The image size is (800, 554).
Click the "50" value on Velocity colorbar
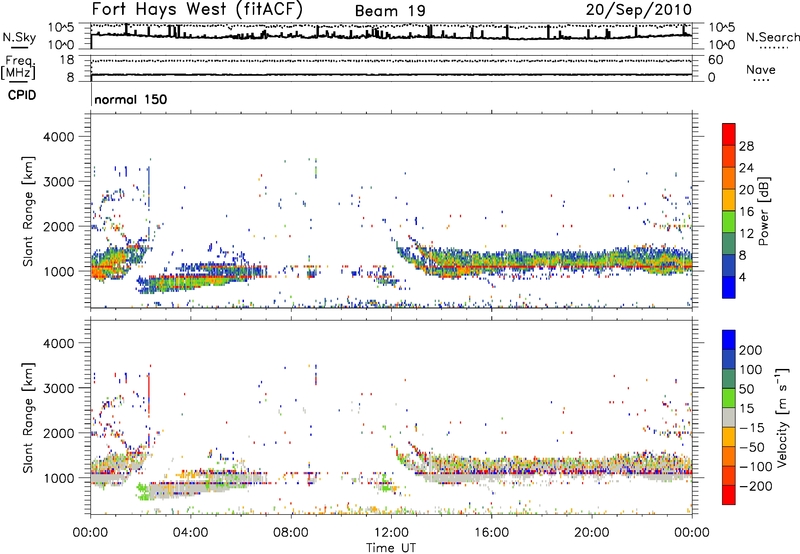pos(747,389)
